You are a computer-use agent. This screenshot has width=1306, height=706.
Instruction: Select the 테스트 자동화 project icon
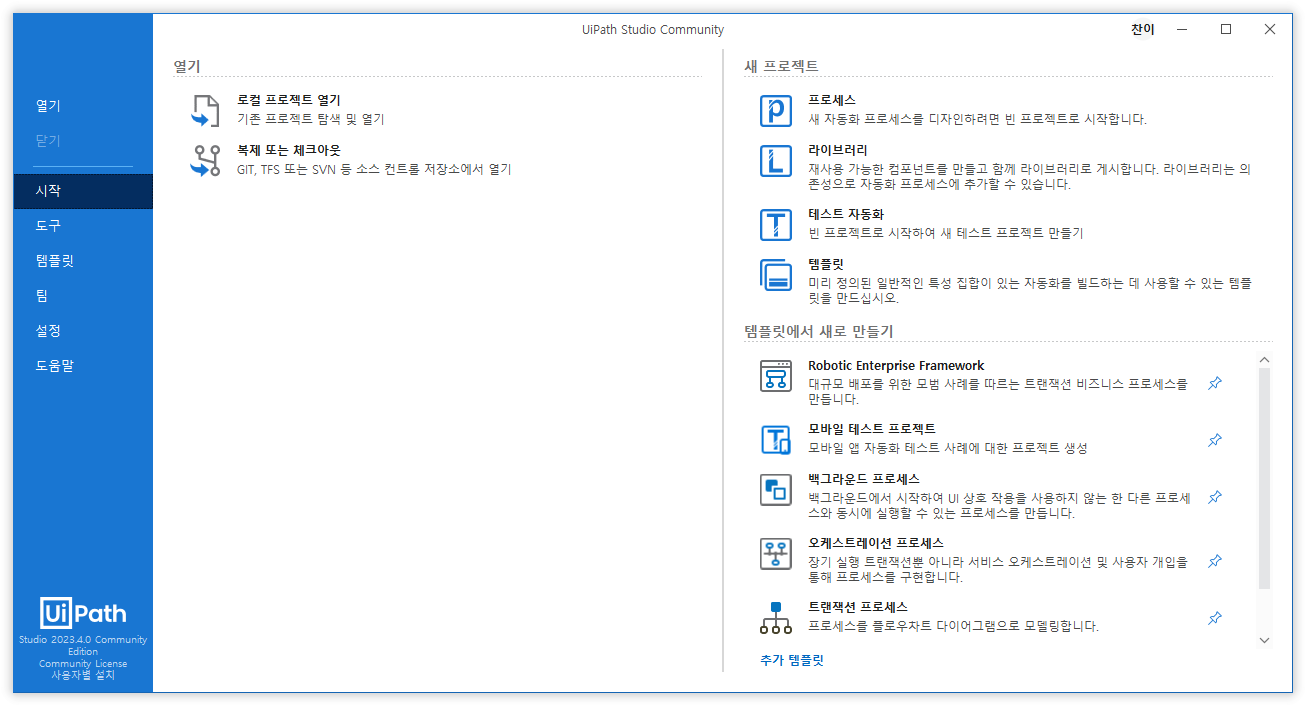776,225
